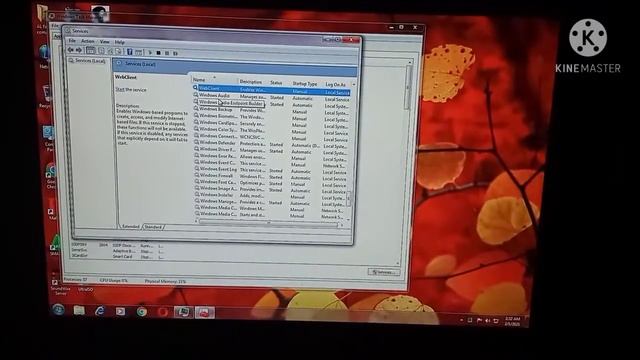The image size is (640, 360).
Task: Open Chrome from the taskbar
Action: click(142, 312)
